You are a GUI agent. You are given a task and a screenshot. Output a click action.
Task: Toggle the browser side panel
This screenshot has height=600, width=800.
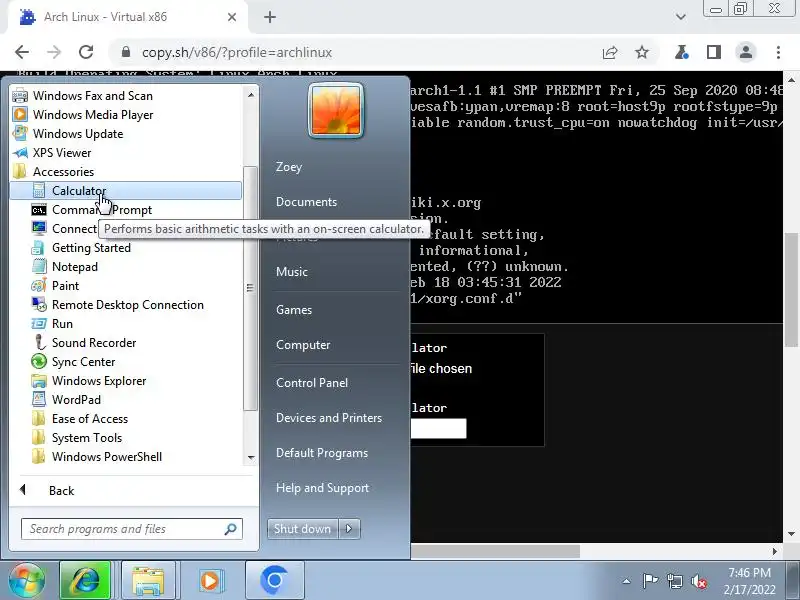[x=714, y=52]
